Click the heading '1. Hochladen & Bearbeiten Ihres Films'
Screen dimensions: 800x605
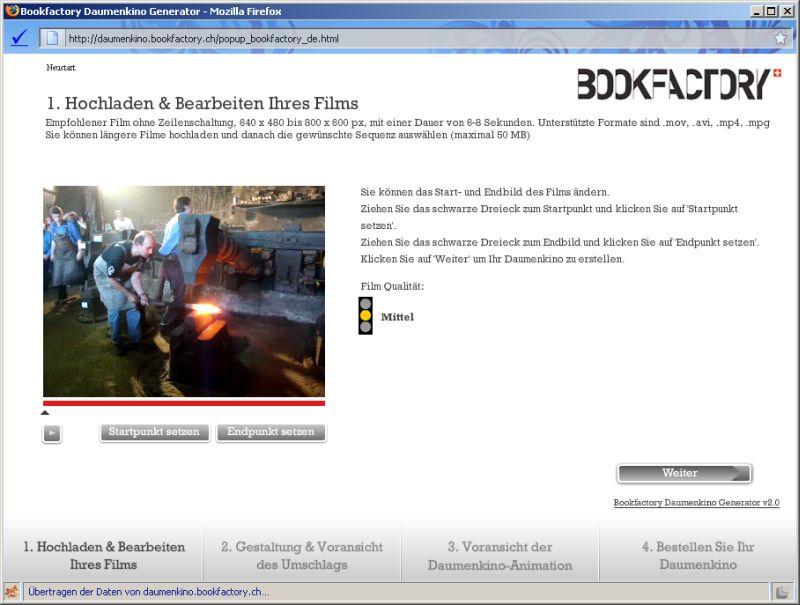(203, 103)
